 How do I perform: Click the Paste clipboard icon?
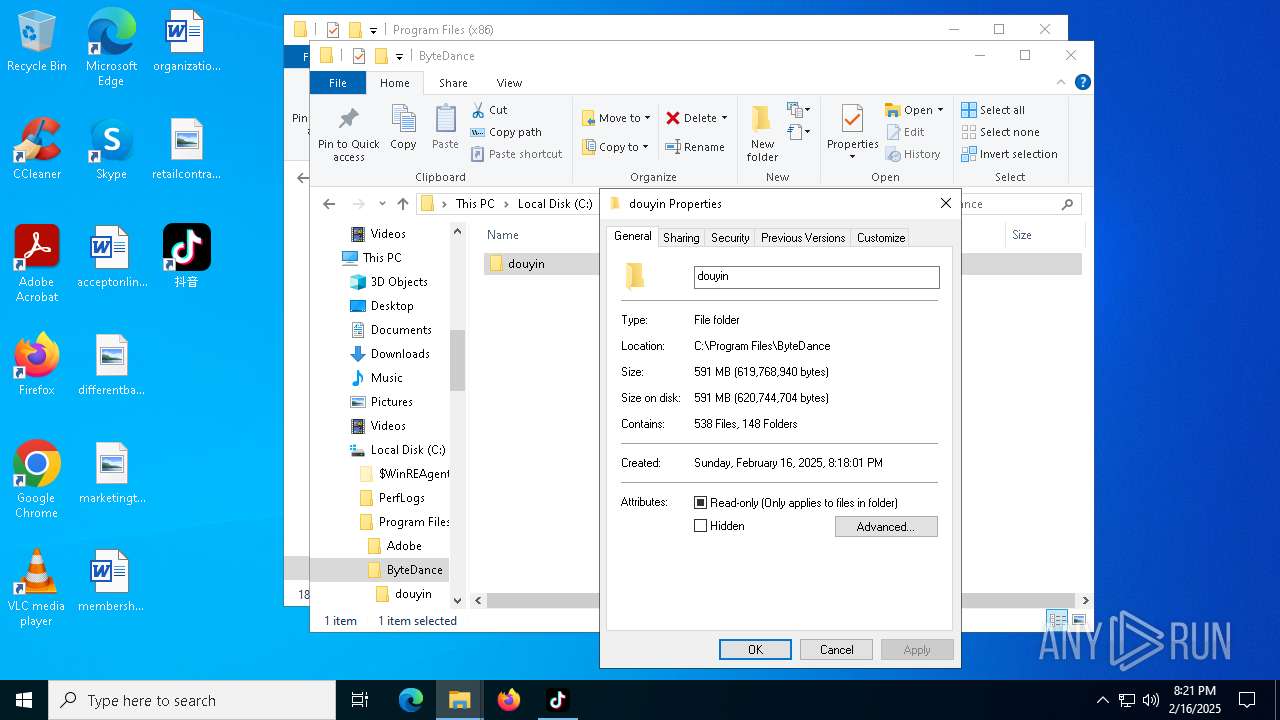point(445,128)
